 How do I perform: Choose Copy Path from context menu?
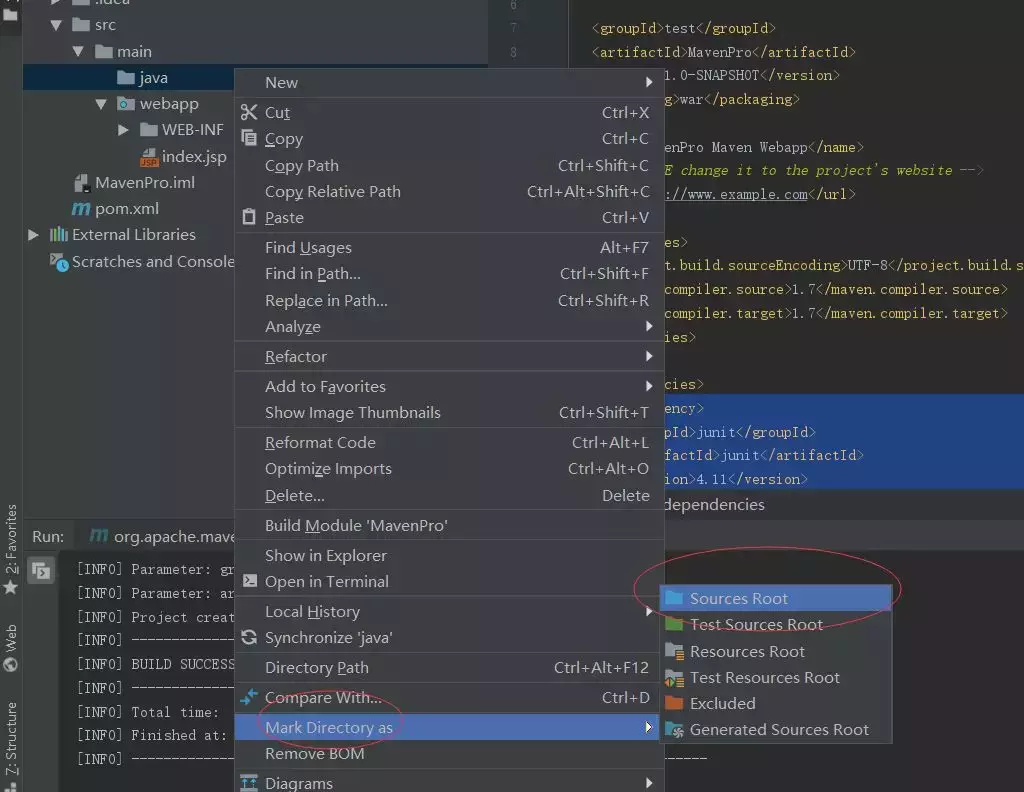point(449,165)
